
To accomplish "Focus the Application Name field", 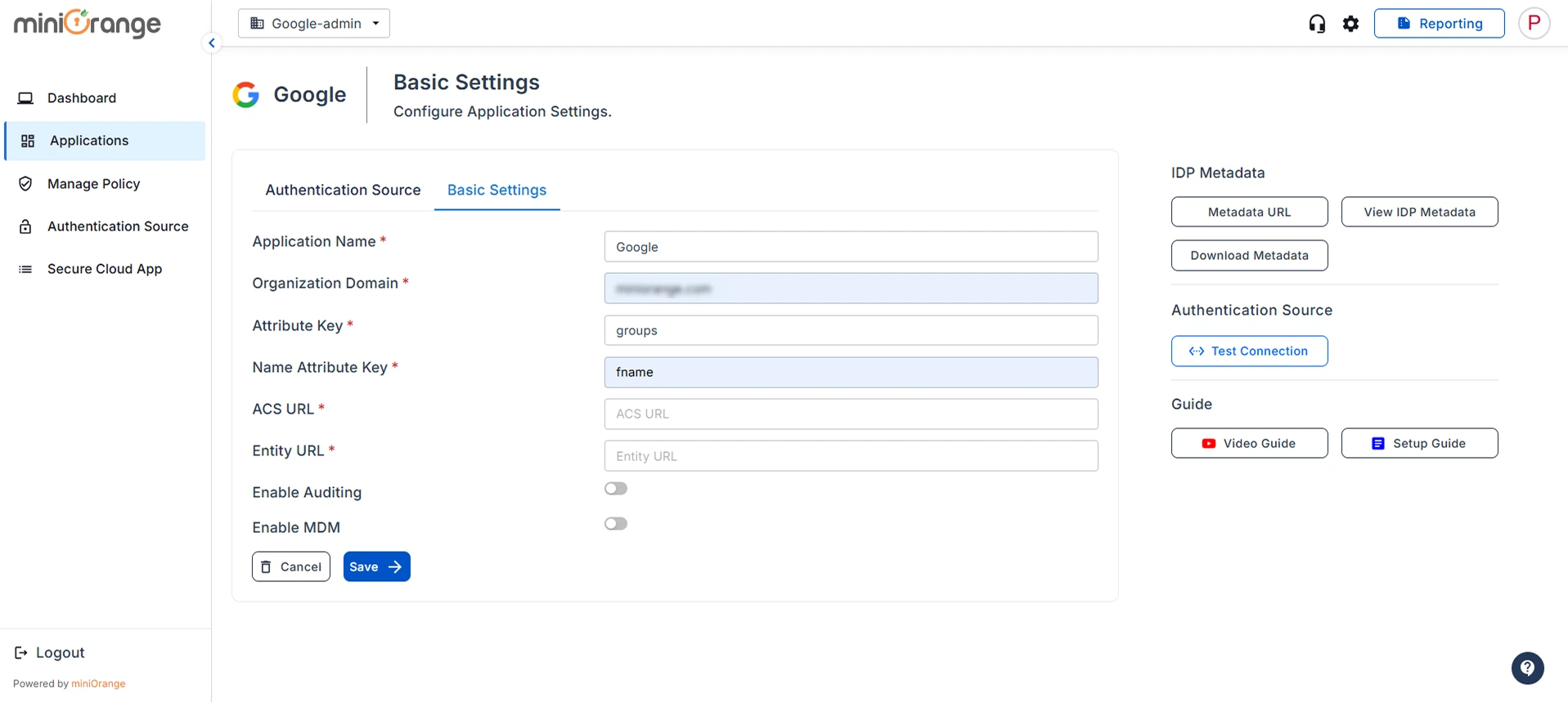I will pos(851,247).
